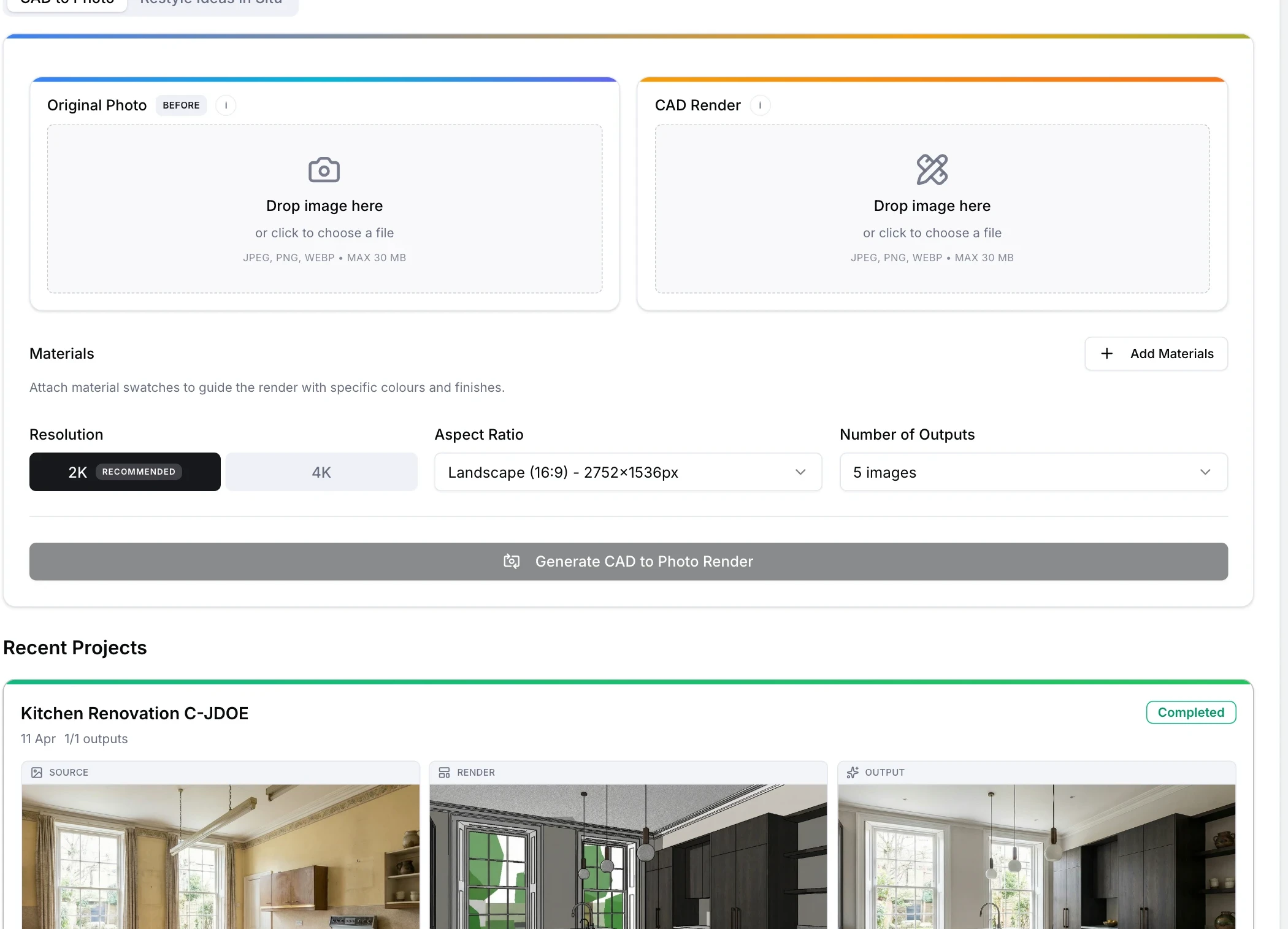This screenshot has width=1288, height=929.
Task: Click the sparkles icon beside the OUTPUT label
Action: click(853, 772)
